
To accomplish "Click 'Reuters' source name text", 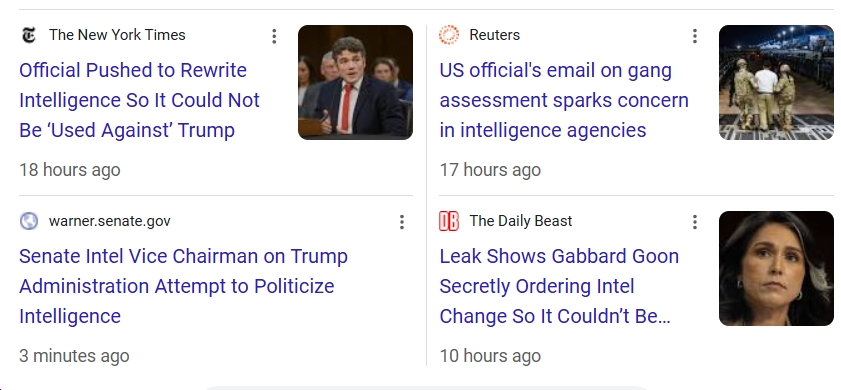I will tap(495, 35).
